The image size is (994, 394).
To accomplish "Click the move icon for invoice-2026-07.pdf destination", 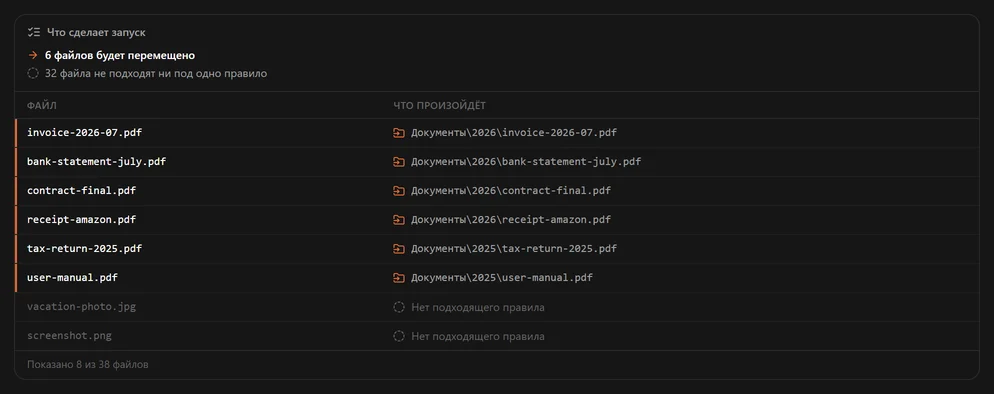I will point(399,133).
